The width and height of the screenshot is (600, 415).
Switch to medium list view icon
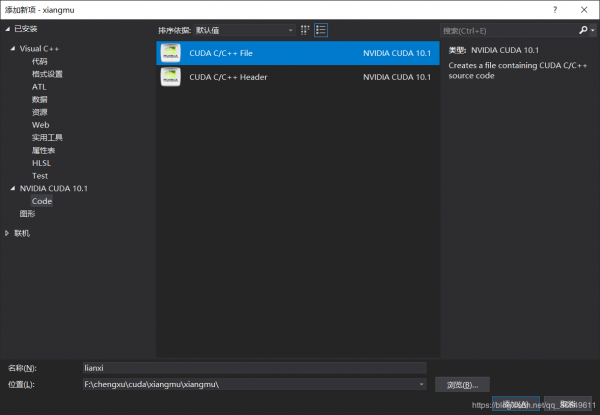click(x=321, y=30)
